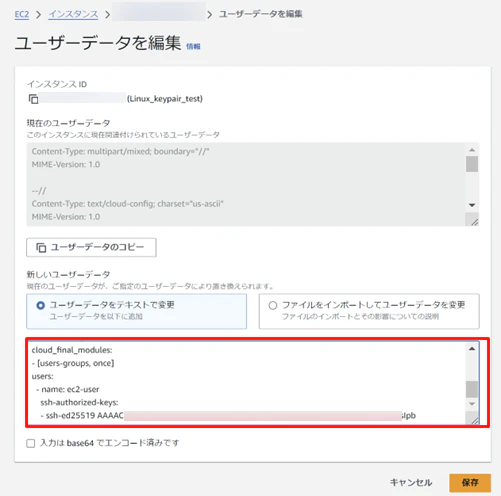Click scroll-up arrow of new user data box
Viewport: 501px width, 496px height.
[472, 349]
